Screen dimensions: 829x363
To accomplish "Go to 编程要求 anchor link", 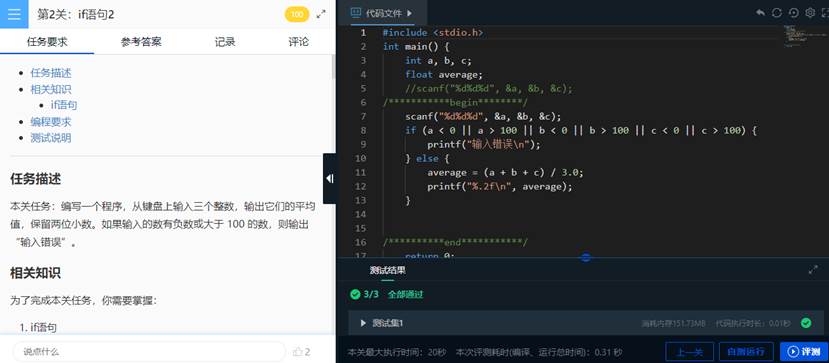I will (51, 122).
